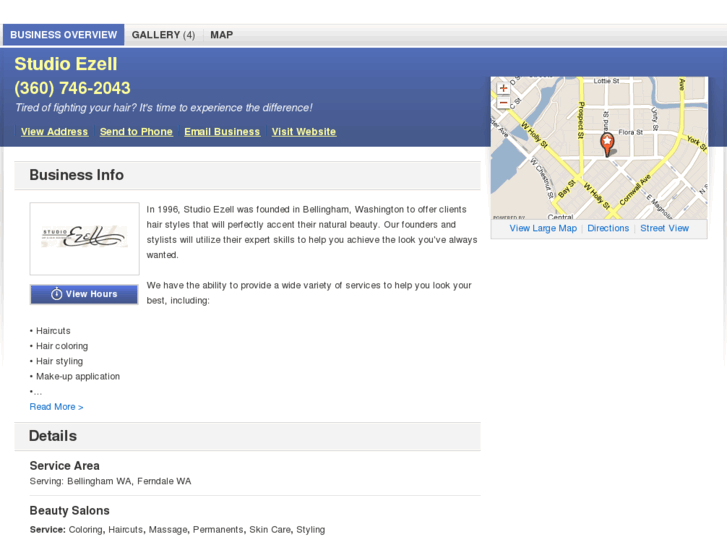Zoom in on the map with plus icon
The height and width of the screenshot is (545, 727).
(503, 88)
